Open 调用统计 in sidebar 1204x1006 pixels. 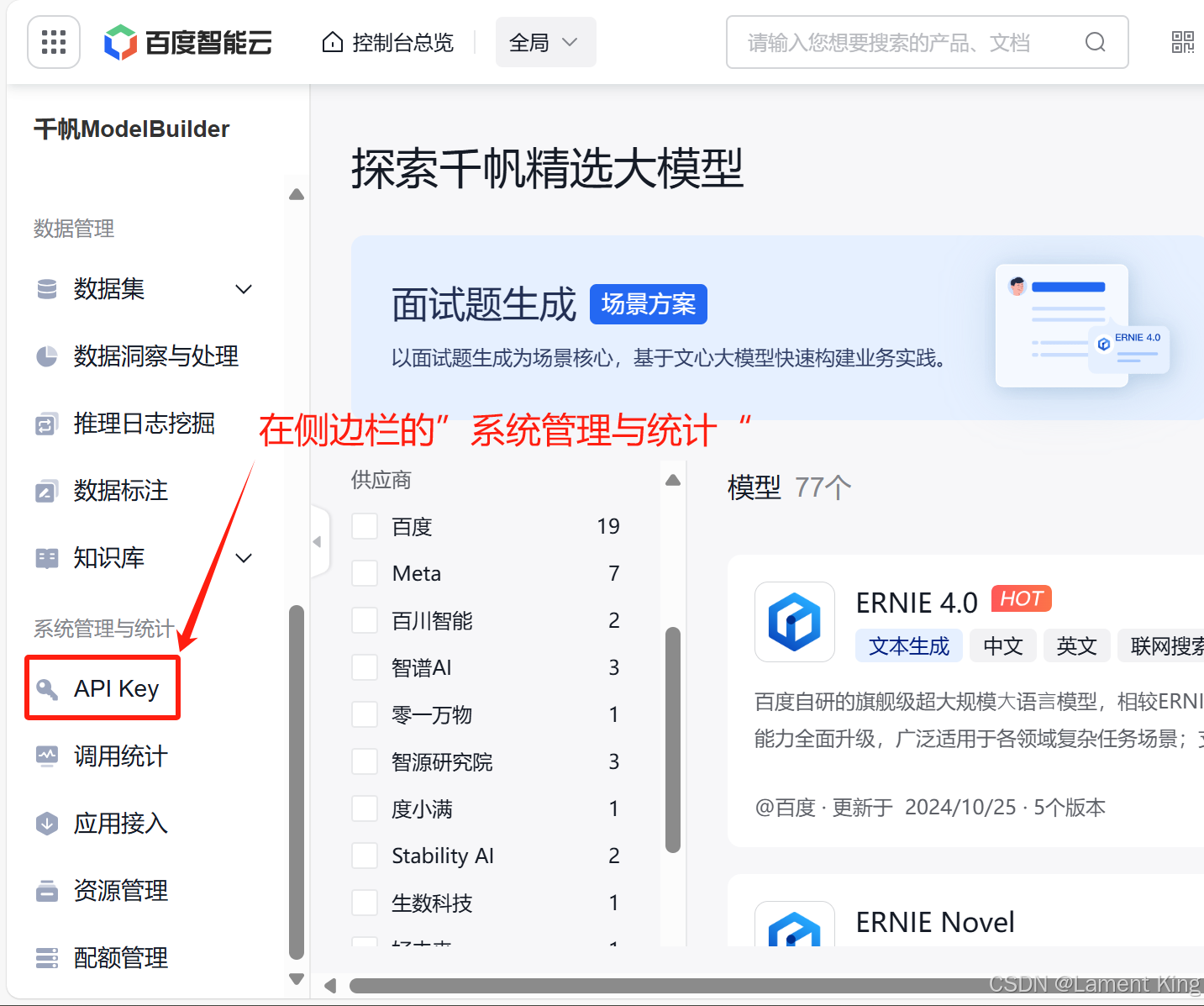pos(121,756)
